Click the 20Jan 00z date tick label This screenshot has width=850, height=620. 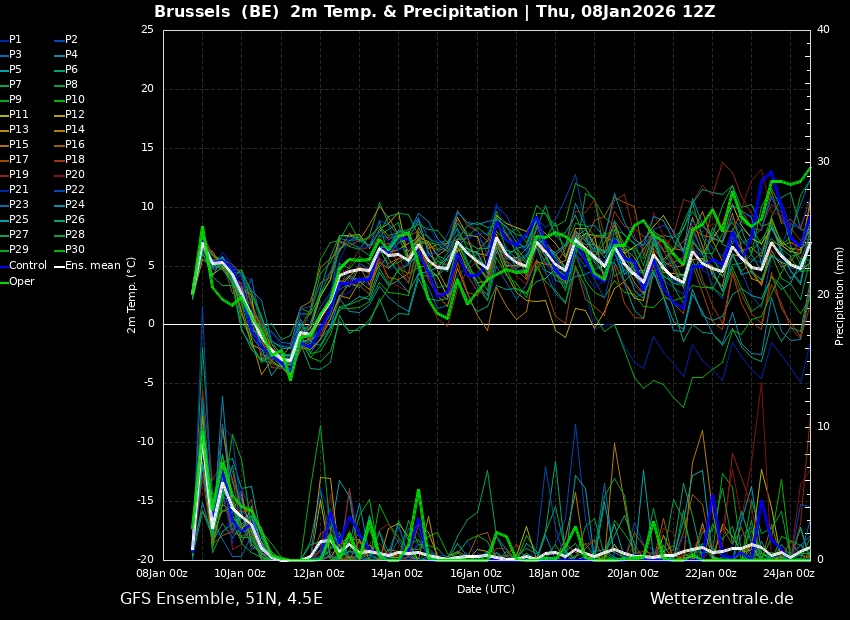pyautogui.click(x=632, y=573)
